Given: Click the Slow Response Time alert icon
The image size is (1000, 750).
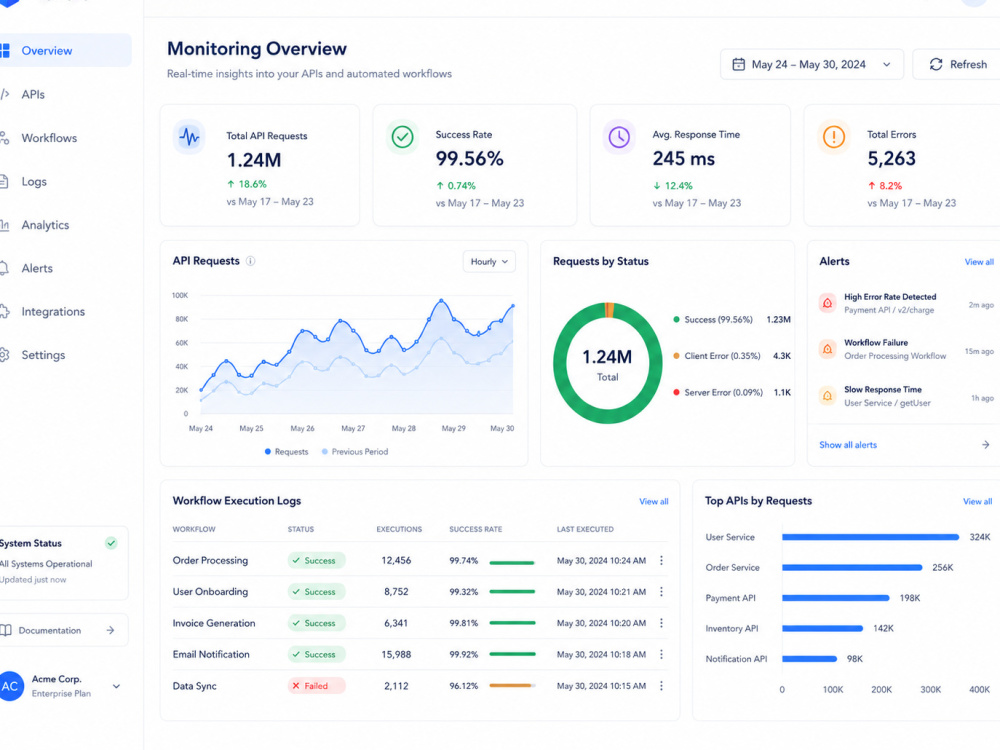Looking at the screenshot, I should 828,396.
